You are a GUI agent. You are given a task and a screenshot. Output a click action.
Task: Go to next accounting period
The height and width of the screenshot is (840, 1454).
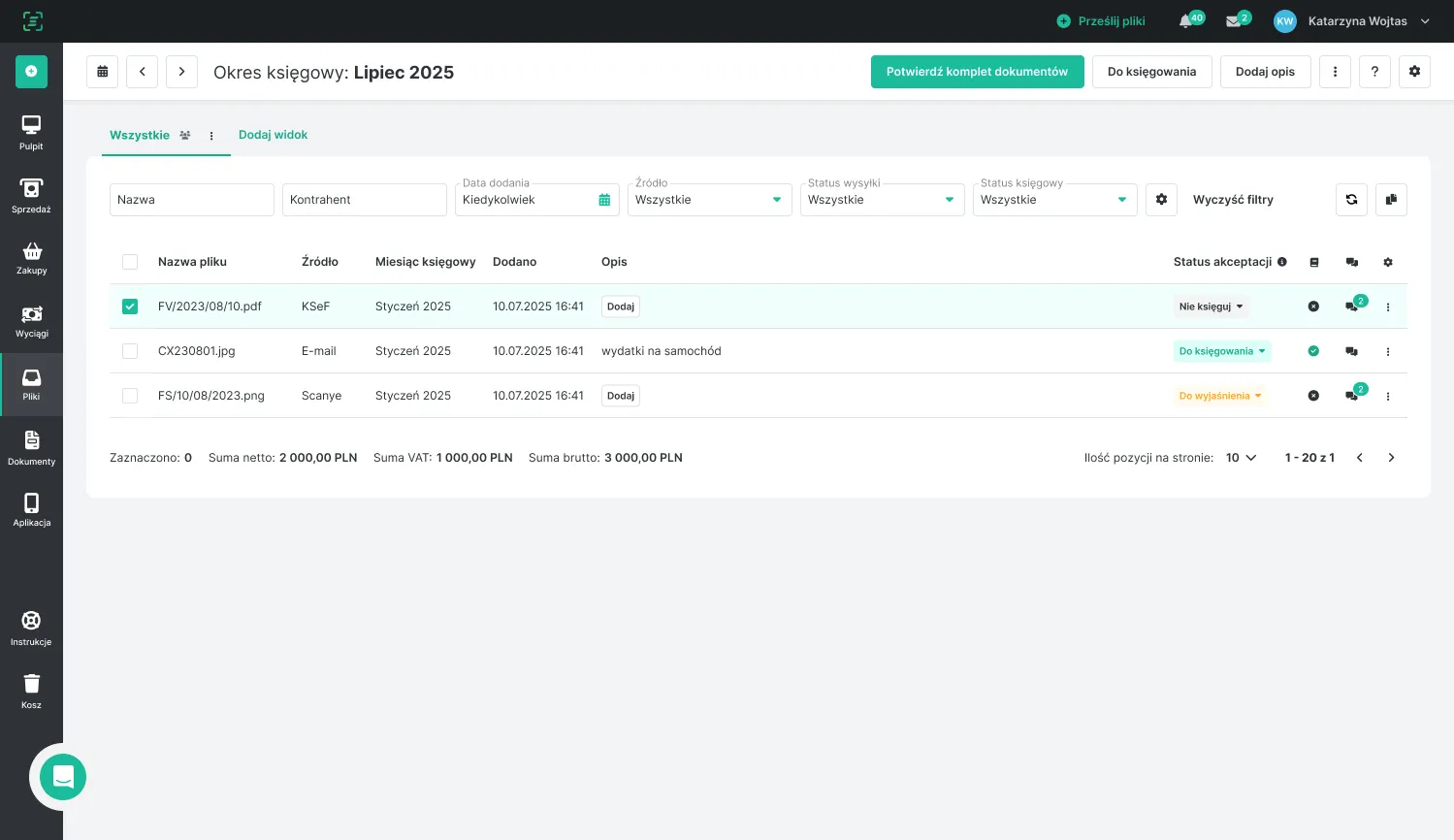pyautogui.click(x=182, y=72)
